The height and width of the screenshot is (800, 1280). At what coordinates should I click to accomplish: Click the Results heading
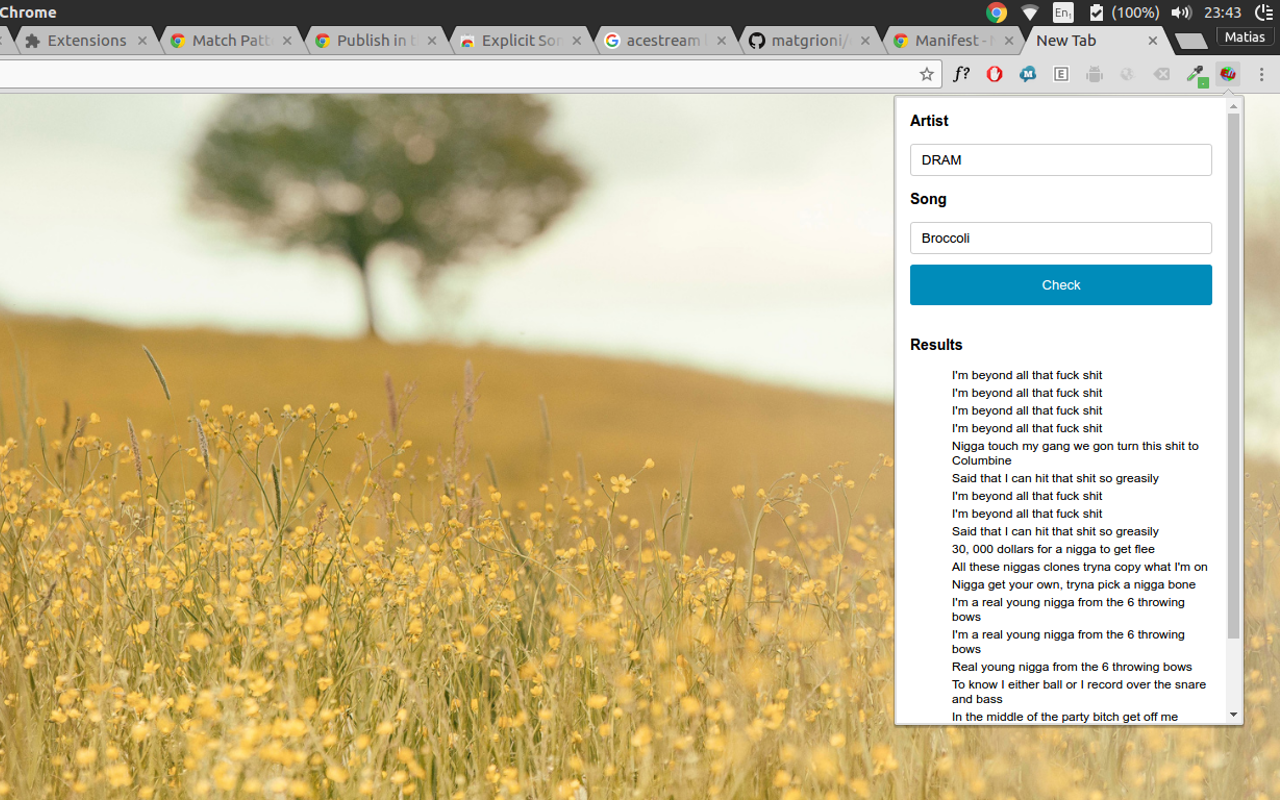pyautogui.click(x=936, y=345)
